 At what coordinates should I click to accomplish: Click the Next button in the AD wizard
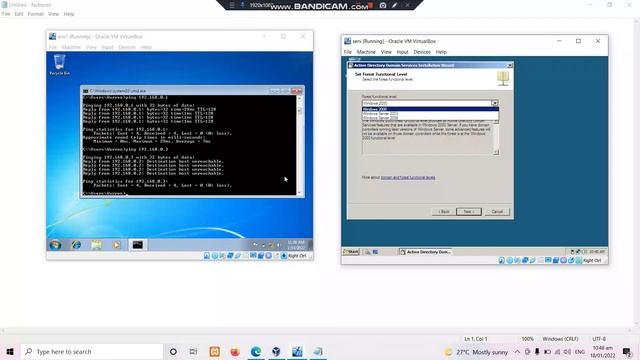(x=469, y=211)
